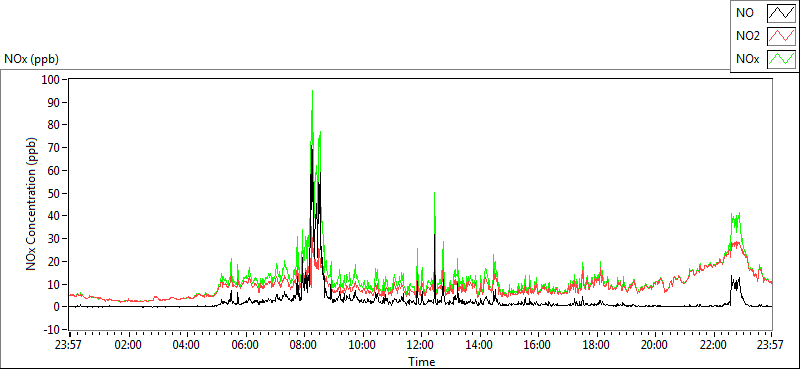This screenshot has height=369, width=800.
Task: Click the NOx Concentration (ppb) y-axis label
Action: (32, 204)
